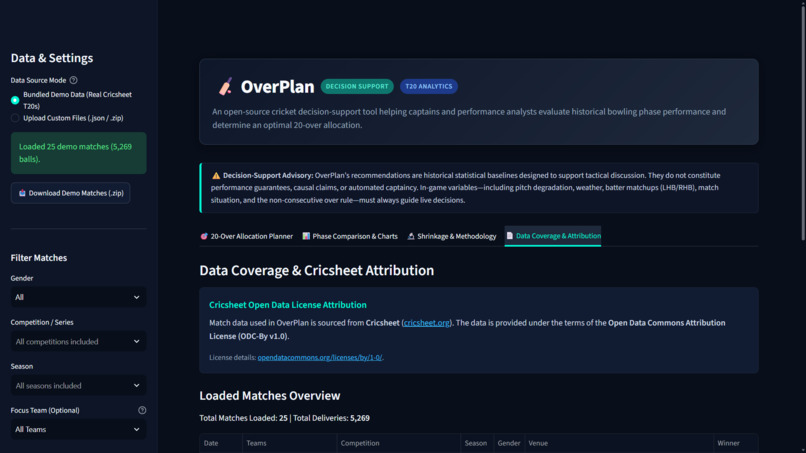Go to Shrinkage & Methodology tab

pyautogui.click(x=452, y=236)
